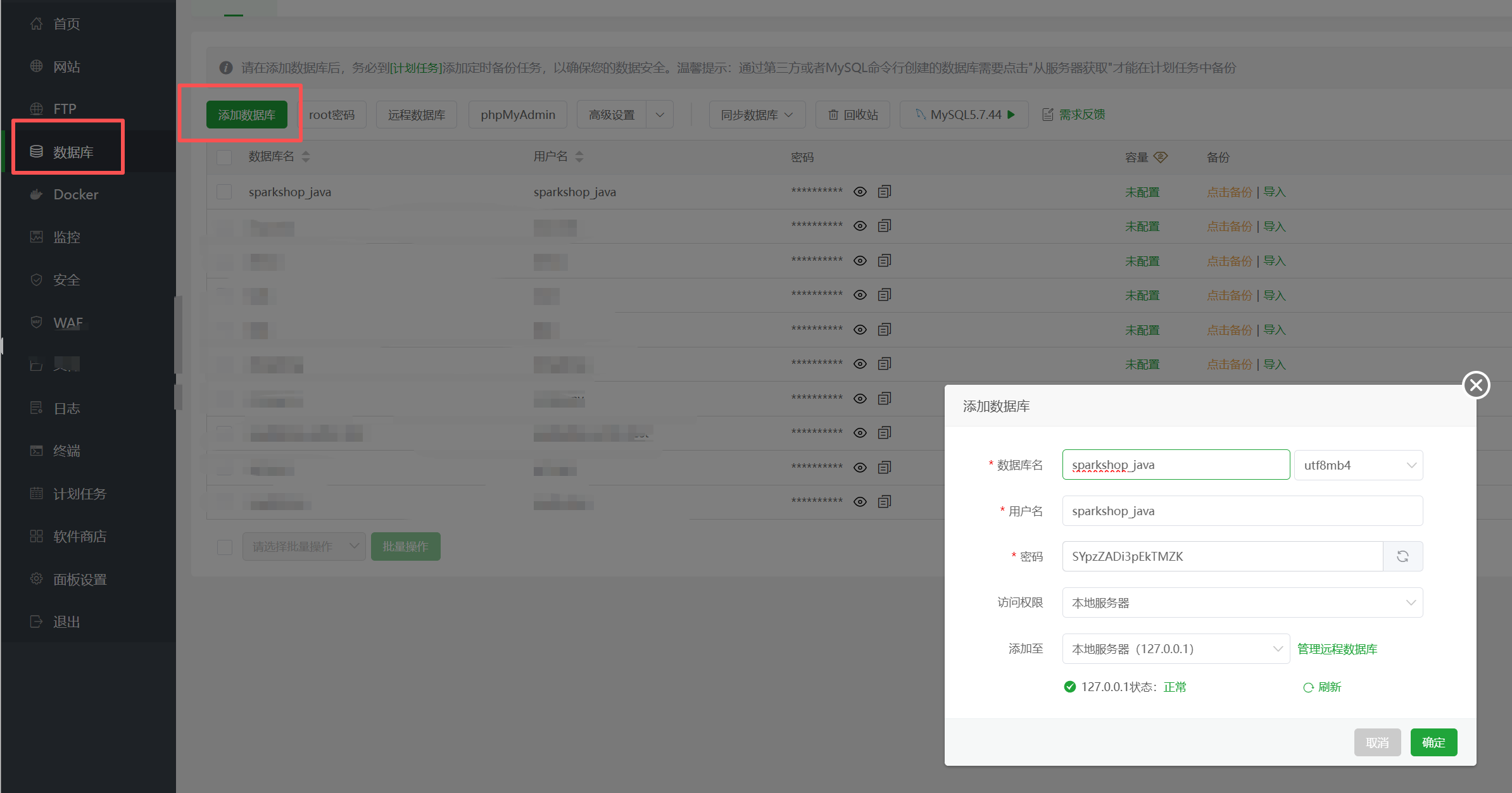Go to 软件商店 sidebar item
Viewport: 1512px width, 793px height.
click(x=79, y=537)
